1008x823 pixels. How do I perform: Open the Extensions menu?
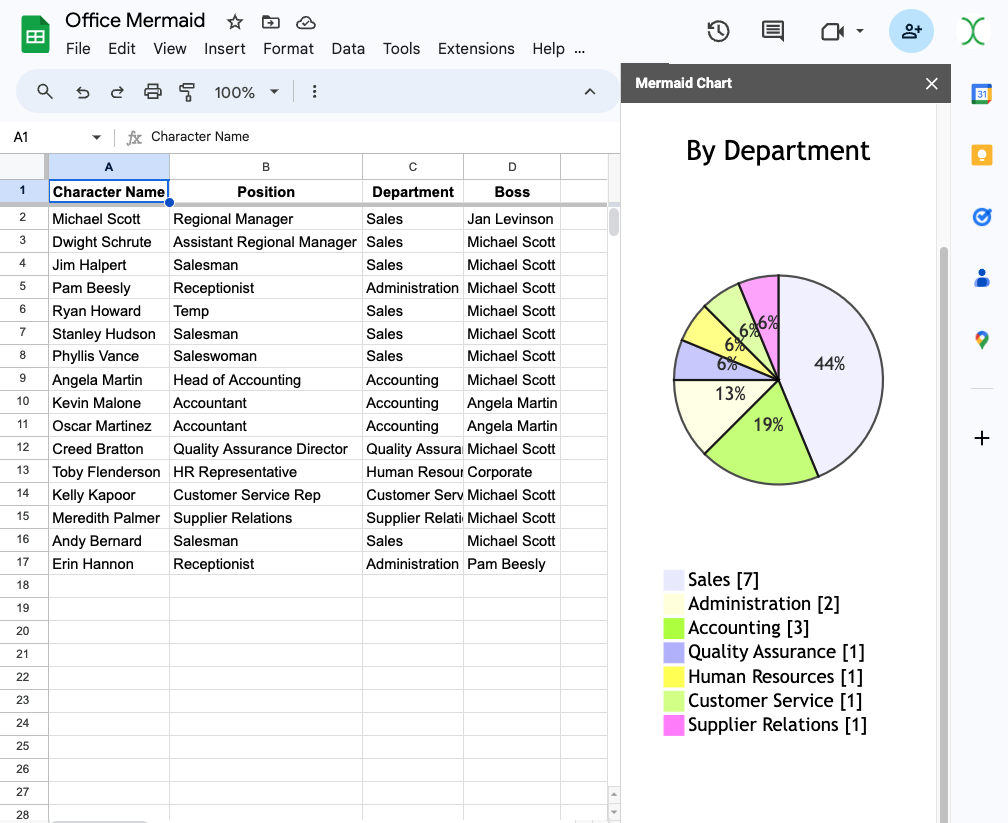point(476,49)
